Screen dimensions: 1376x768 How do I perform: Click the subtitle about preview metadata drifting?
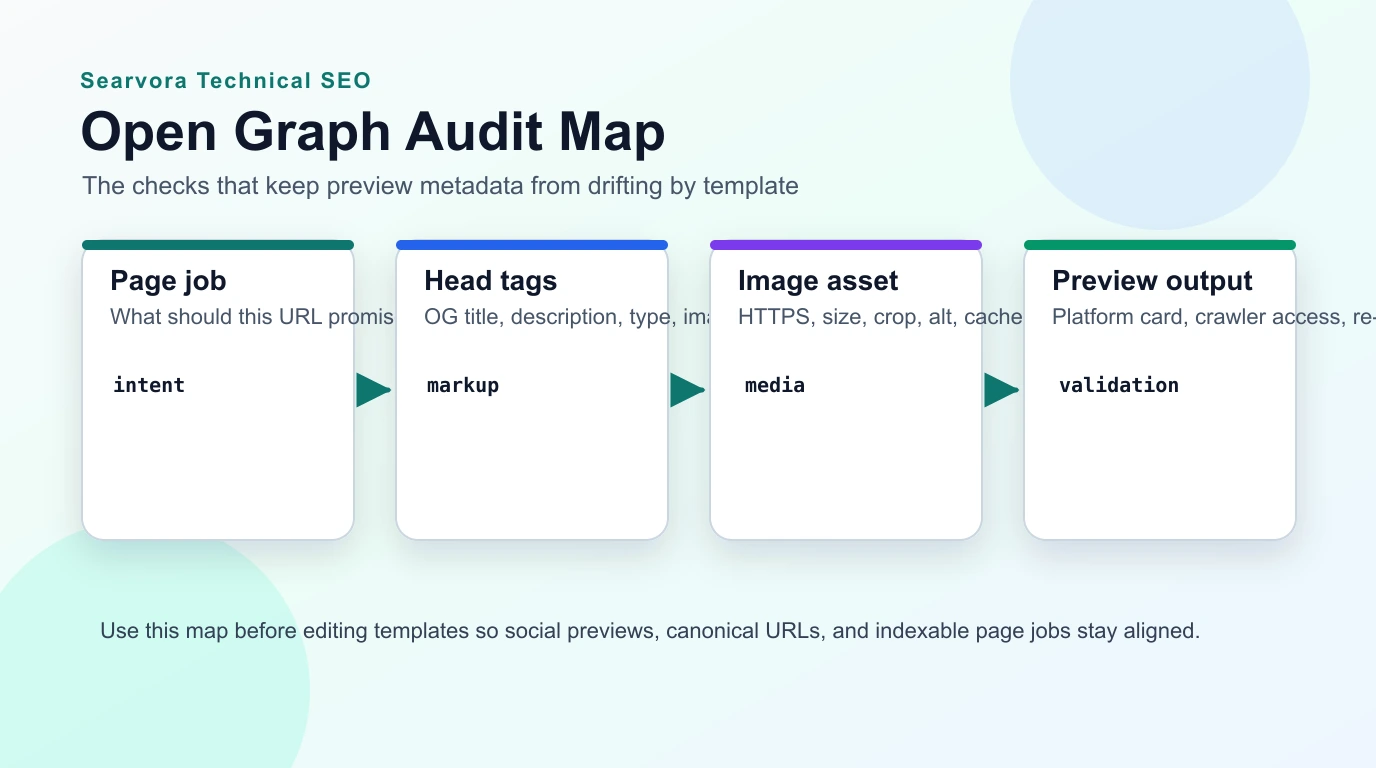tap(440, 186)
